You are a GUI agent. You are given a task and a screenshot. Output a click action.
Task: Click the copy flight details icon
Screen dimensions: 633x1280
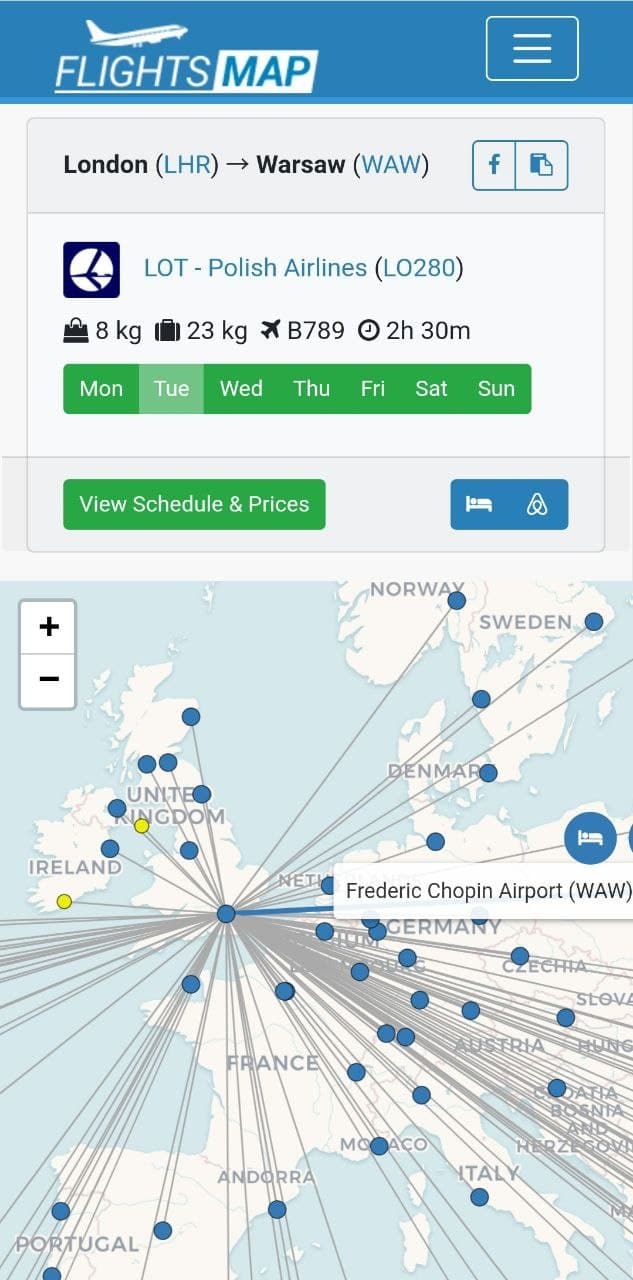click(541, 165)
